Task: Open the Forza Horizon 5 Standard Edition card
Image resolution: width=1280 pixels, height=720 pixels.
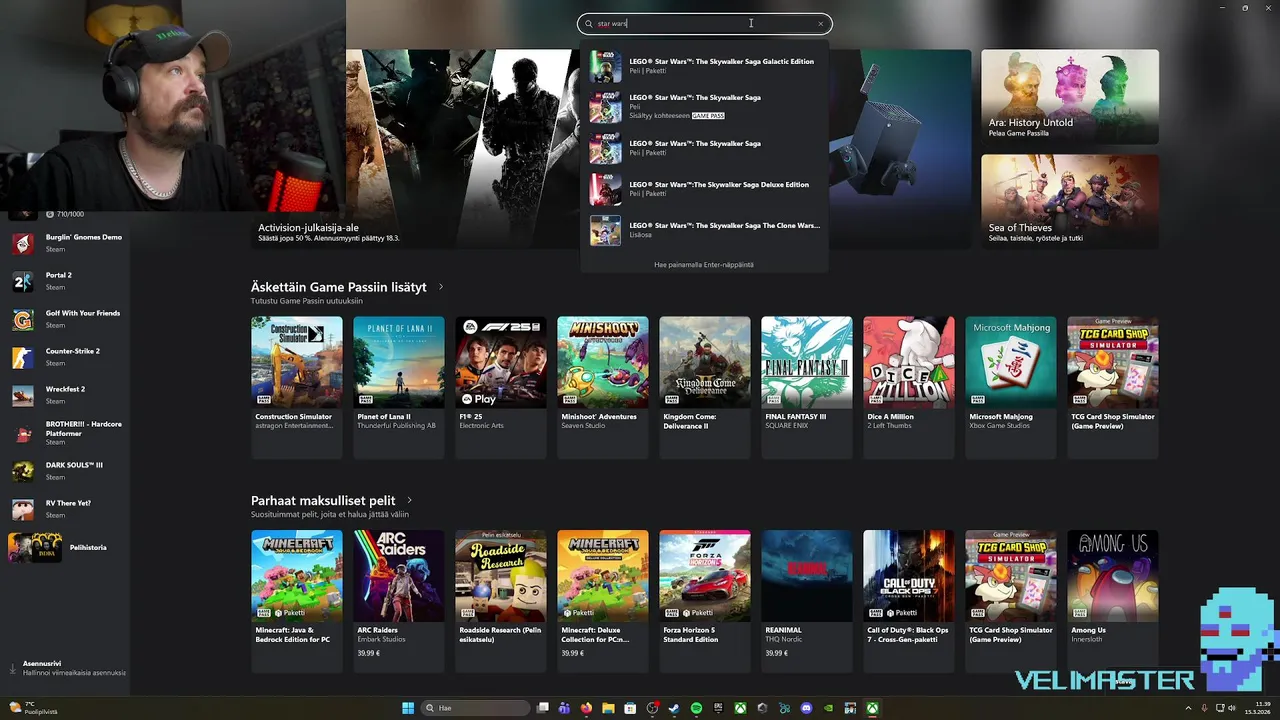Action: (x=705, y=600)
